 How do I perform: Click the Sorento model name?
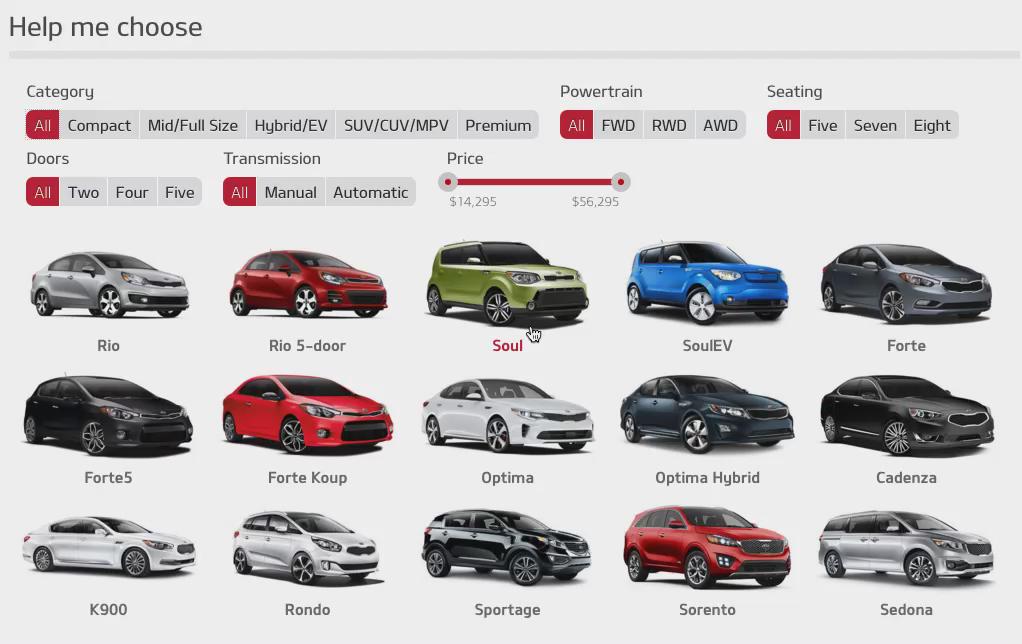[x=707, y=609]
